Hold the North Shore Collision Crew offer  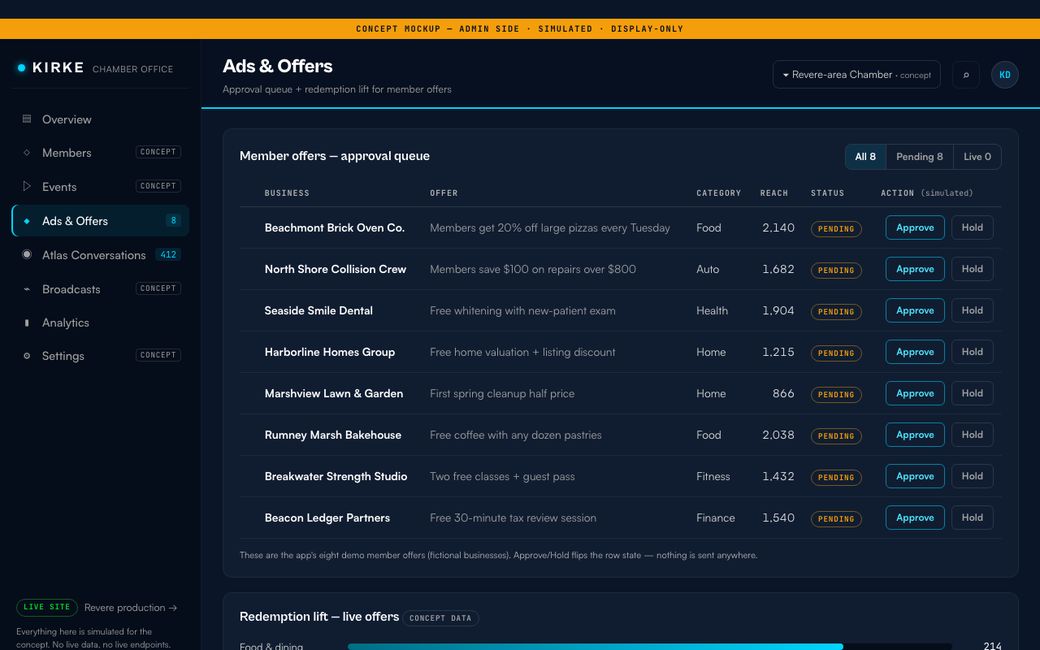coord(972,269)
